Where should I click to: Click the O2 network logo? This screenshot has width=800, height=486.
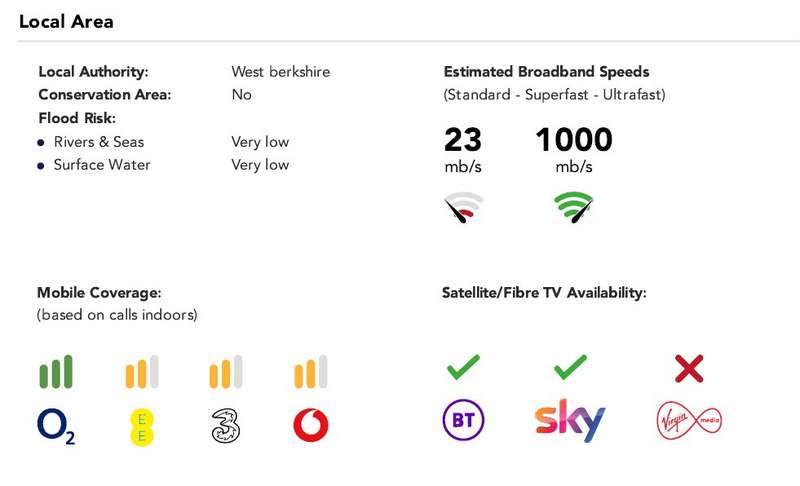[56, 426]
